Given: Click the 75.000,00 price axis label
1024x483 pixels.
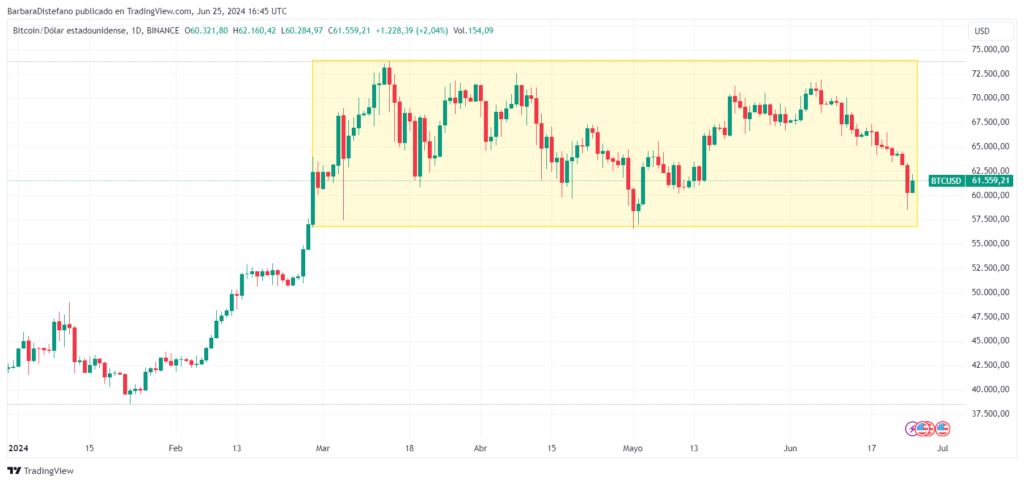Looking at the screenshot, I should (x=990, y=49).
